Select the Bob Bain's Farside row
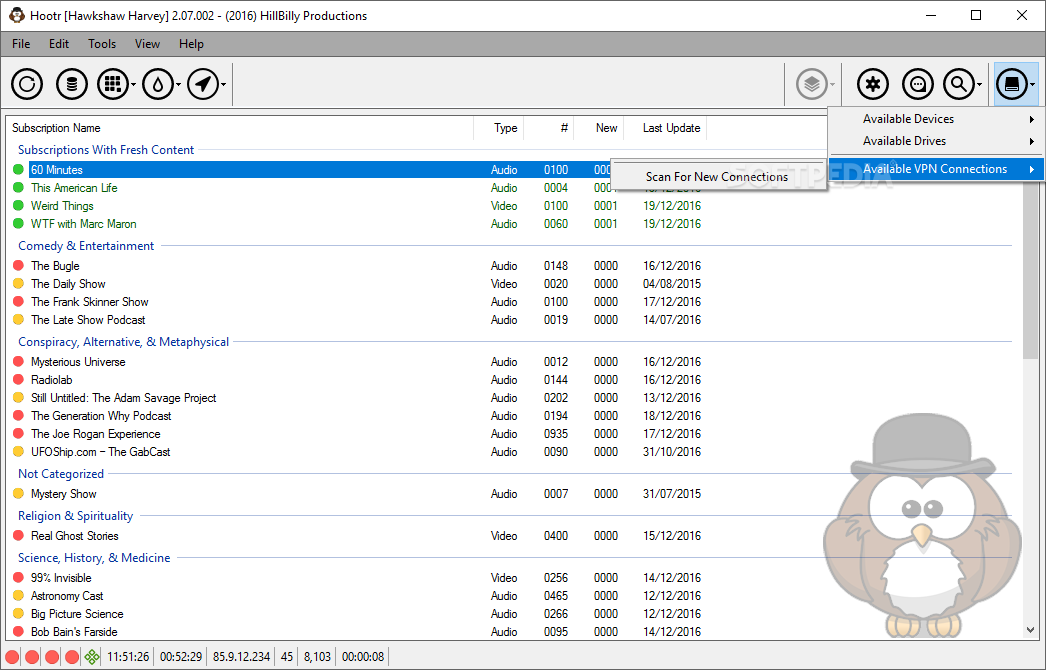This screenshot has height=670, width=1046. [74, 631]
